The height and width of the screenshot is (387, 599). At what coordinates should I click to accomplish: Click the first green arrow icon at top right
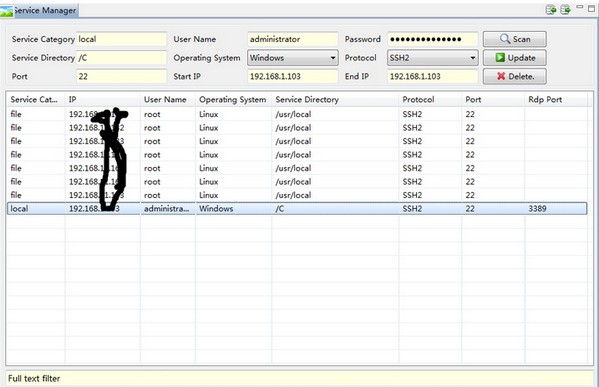click(550, 10)
